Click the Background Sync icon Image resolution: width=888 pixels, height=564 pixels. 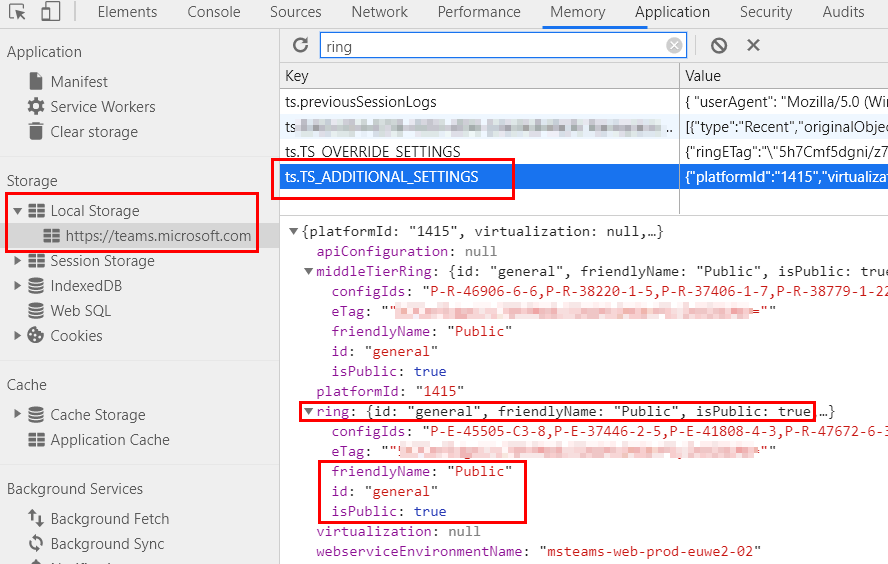coord(36,543)
